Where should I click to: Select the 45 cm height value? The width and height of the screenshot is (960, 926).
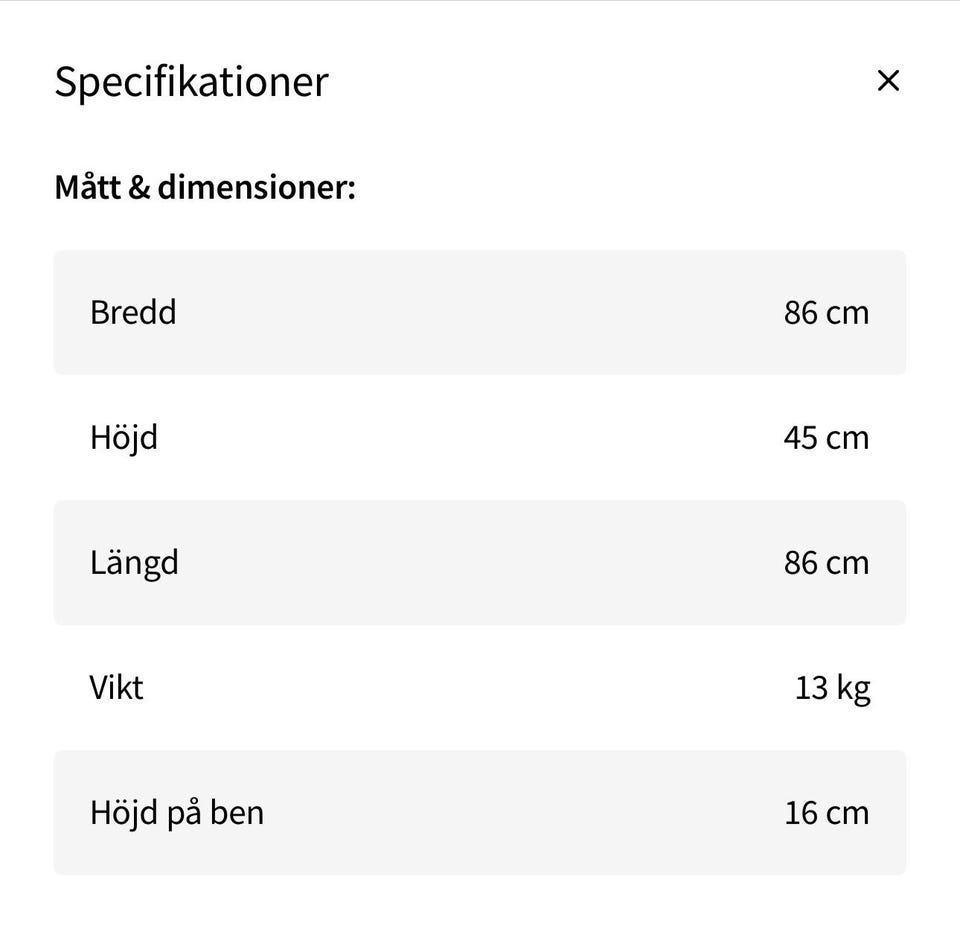[826, 437]
